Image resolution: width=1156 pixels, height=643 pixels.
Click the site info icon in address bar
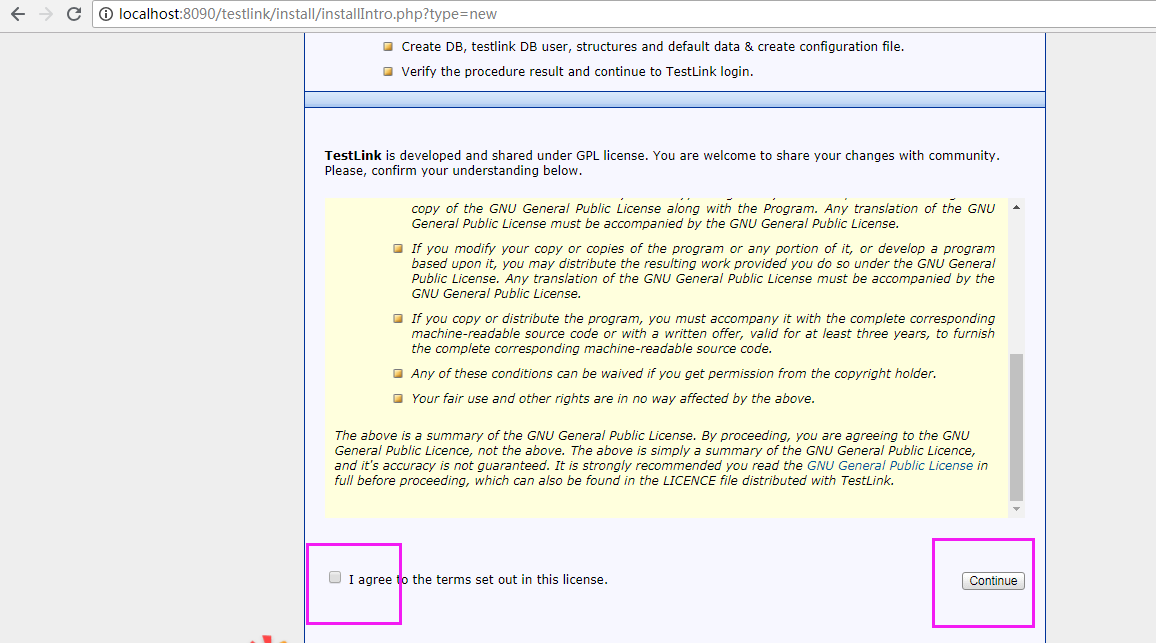point(106,14)
